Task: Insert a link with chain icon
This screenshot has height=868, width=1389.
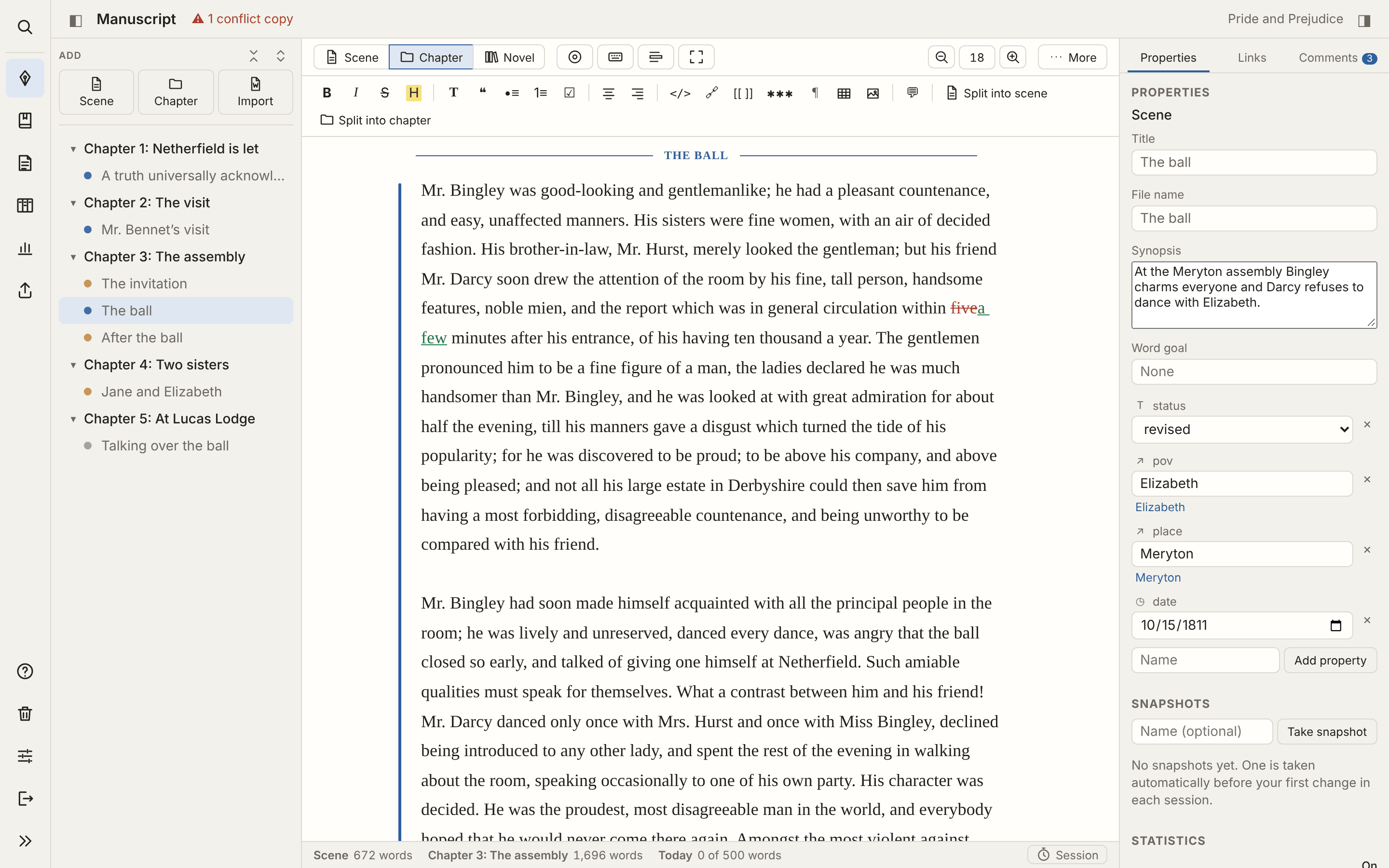Action: tap(712, 93)
